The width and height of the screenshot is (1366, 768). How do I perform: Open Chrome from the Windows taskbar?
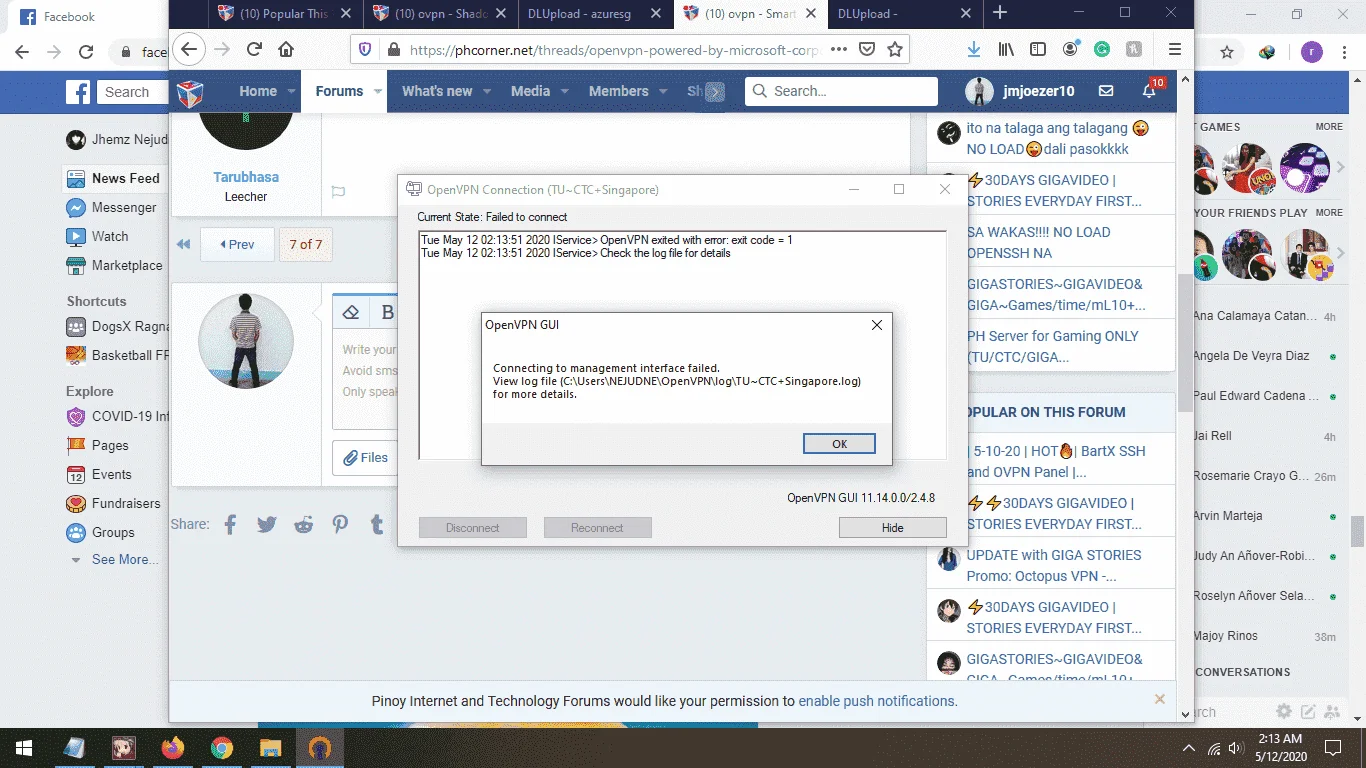(222, 748)
